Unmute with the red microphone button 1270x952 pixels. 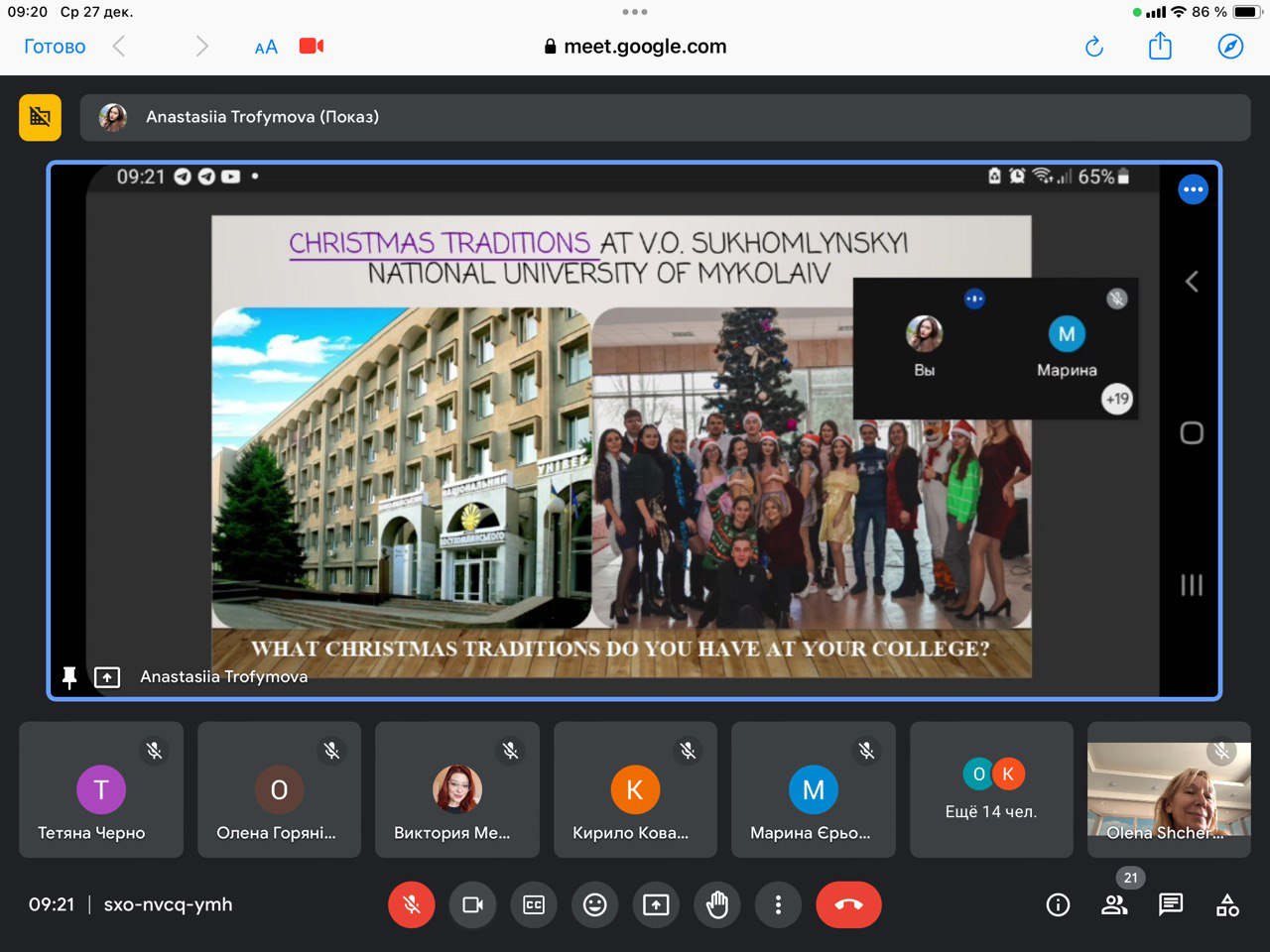click(x=412, y=904)
